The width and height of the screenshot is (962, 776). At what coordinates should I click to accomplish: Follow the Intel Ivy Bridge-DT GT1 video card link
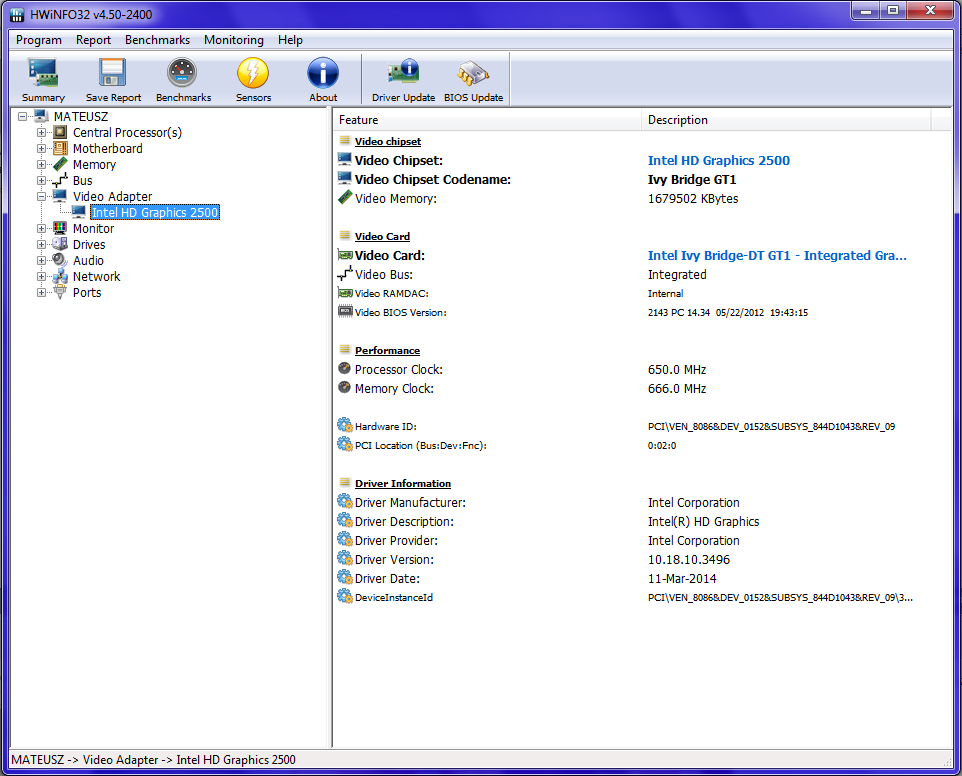[x=777, y=255]
